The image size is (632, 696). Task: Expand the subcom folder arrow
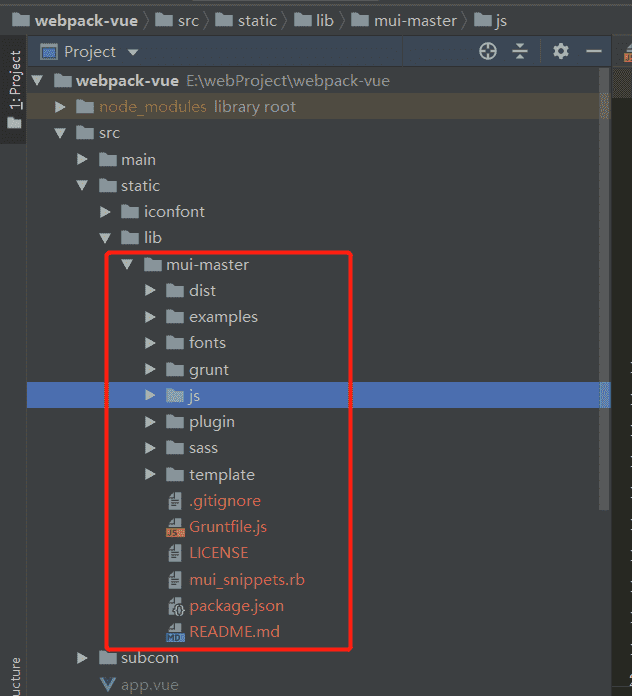click(83, 658)
